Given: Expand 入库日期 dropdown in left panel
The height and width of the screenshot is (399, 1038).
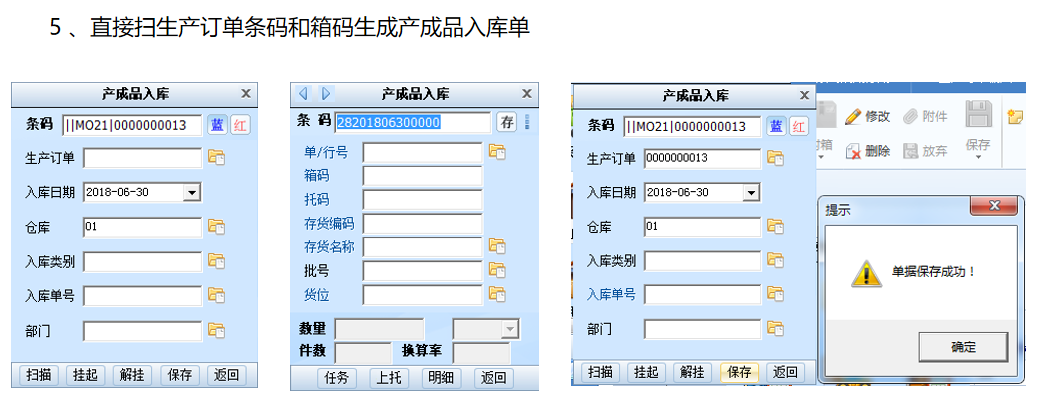Looking at the screenshot, I should click(x=191, y=193).
